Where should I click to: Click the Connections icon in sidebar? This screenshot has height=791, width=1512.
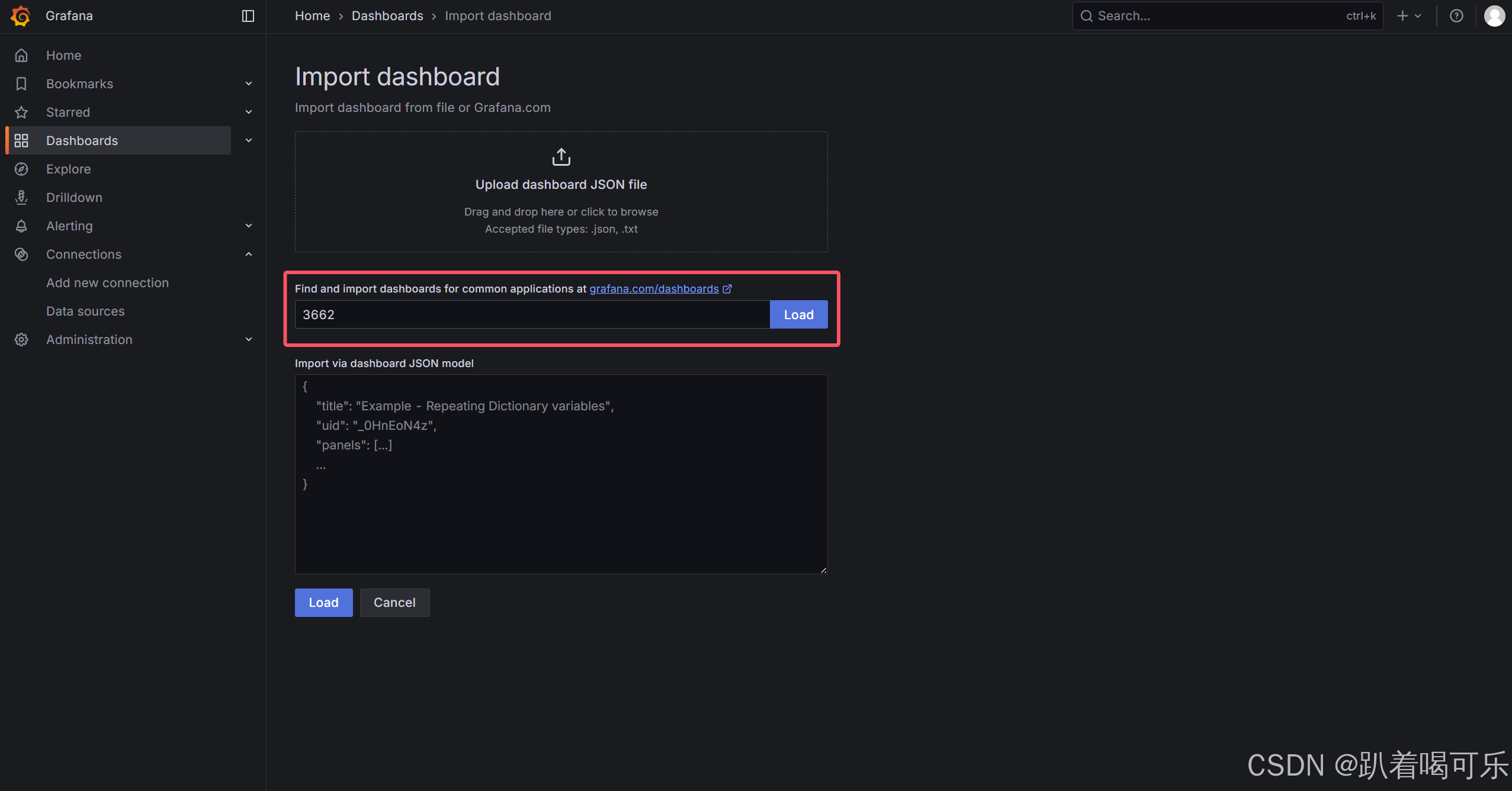21,254
